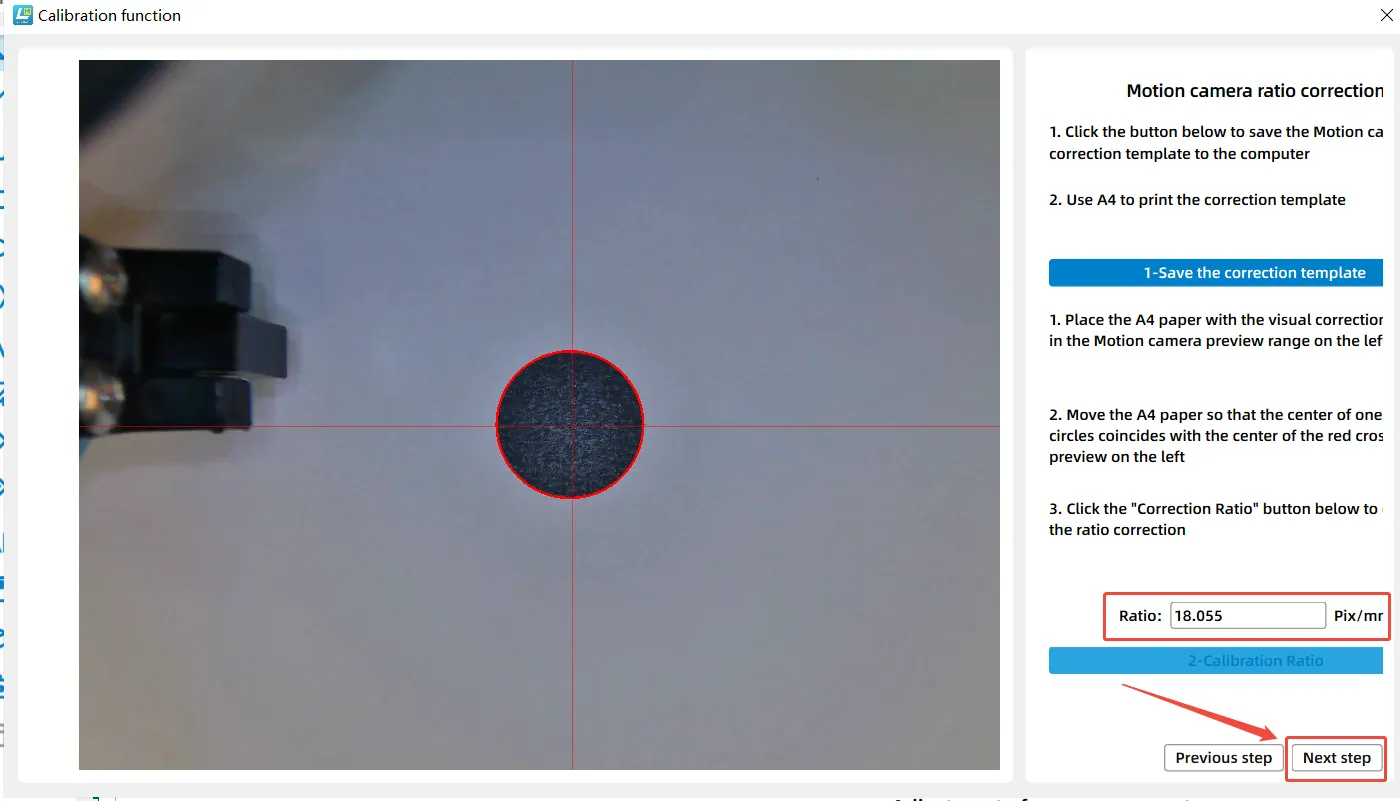1400x801 pixels.
Task: Go back with the Previous step button
Action: [1223, 758]
